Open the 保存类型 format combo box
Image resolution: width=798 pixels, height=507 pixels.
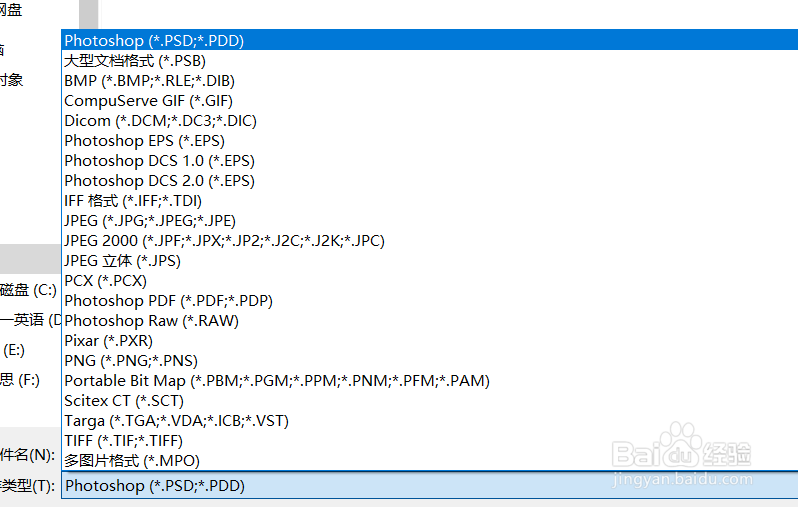click(x=430, y=485)
